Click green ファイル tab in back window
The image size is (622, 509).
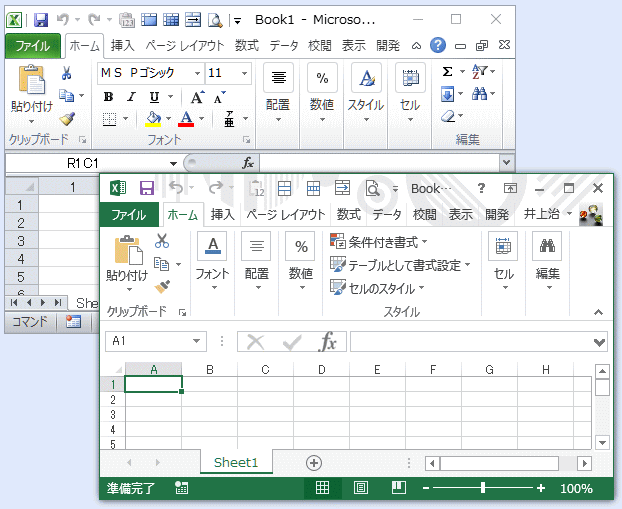click(33, 46)
